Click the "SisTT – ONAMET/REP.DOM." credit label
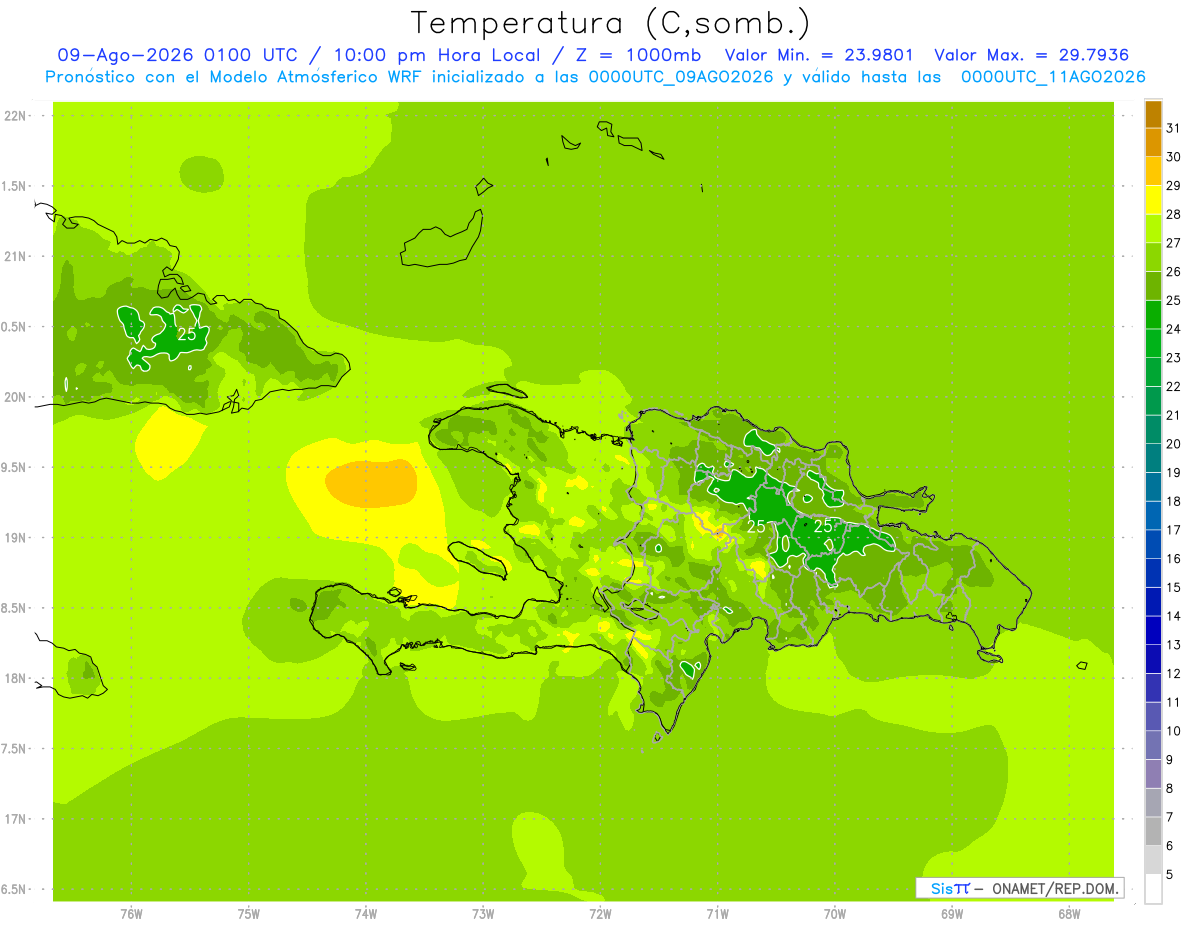This screenshot has height=927, width=1200. [1019, 888]
